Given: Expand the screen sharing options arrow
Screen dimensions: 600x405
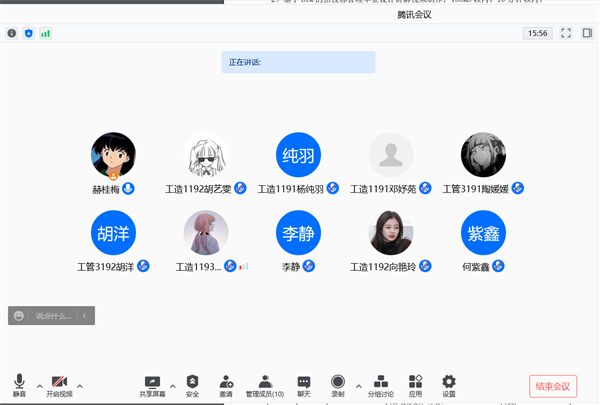Looking at the screenshot, I should [173, 386].
